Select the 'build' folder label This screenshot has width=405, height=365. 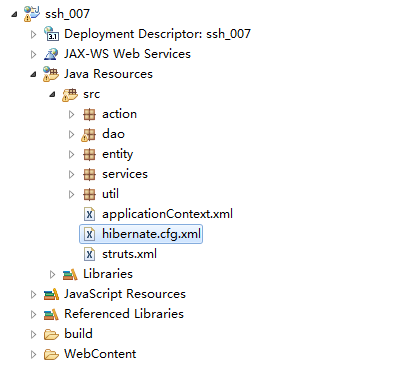tap(78, 334)
